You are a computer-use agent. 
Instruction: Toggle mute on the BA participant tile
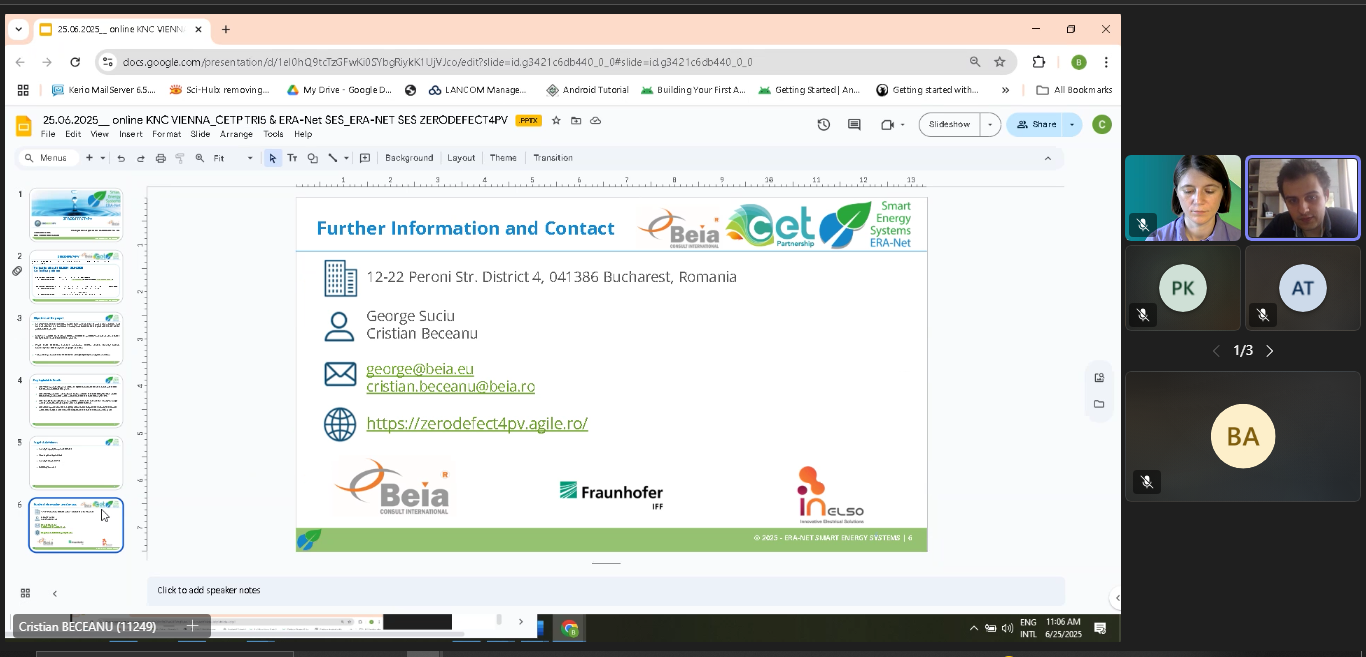pyautogui.click(x=1146, y=482)
